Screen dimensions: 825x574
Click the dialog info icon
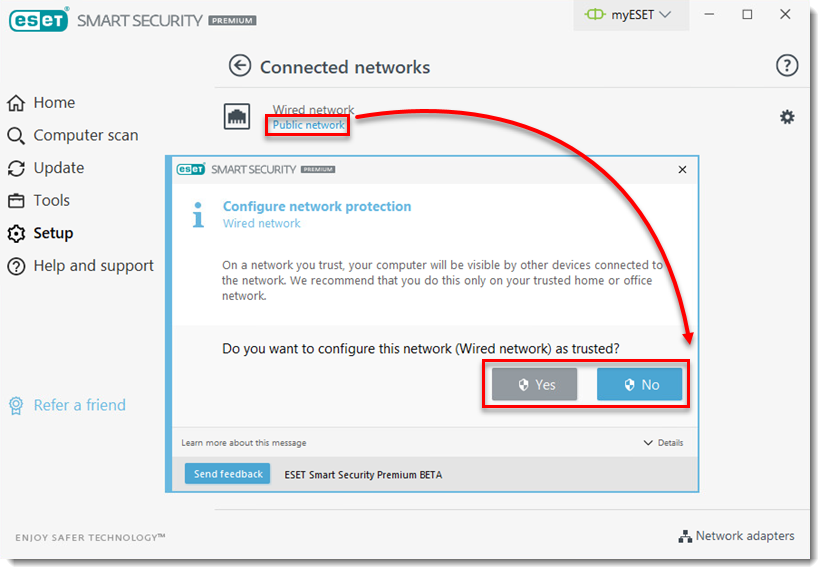click(198, 214)
